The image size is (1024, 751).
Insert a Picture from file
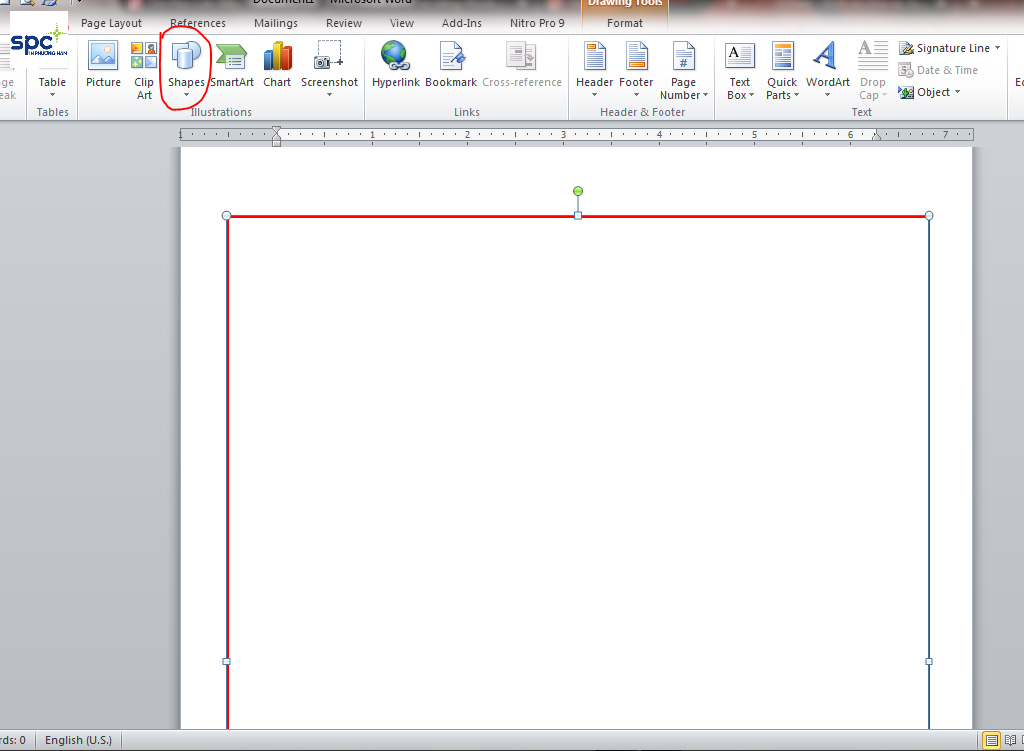(103, 64)
